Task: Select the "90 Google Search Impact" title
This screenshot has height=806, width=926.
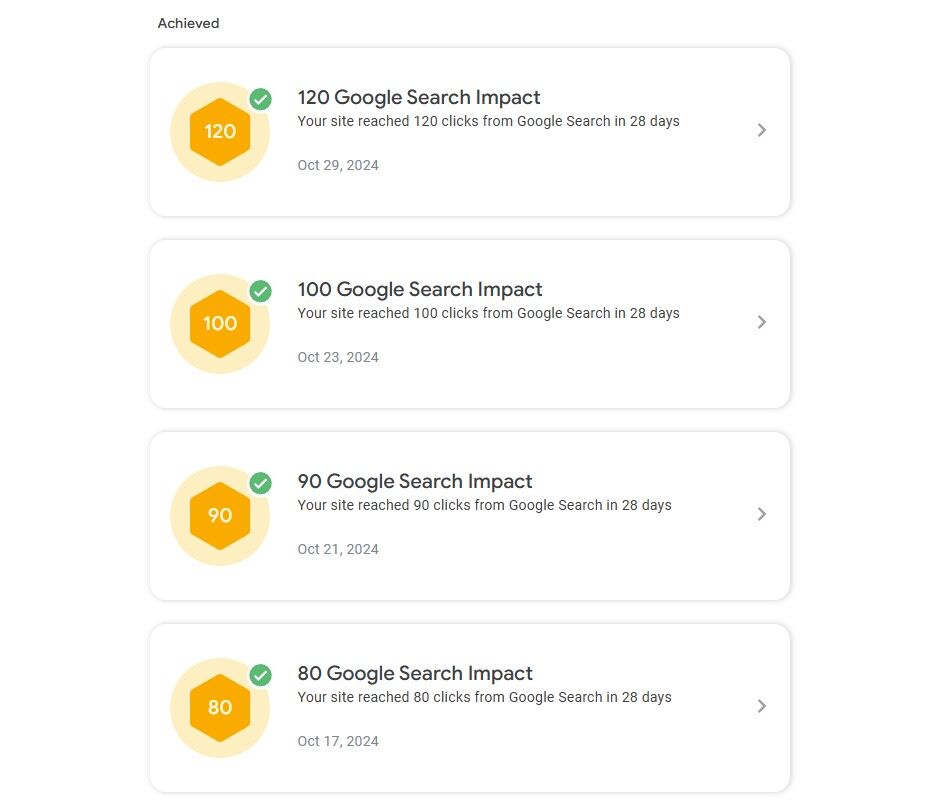Action: 415,481
